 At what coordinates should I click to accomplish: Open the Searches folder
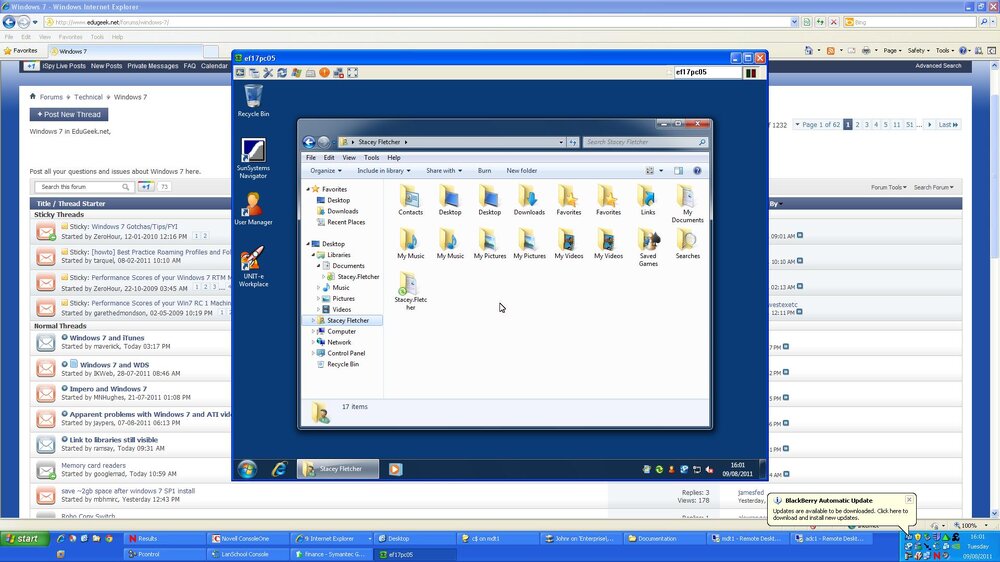[688, 244]
